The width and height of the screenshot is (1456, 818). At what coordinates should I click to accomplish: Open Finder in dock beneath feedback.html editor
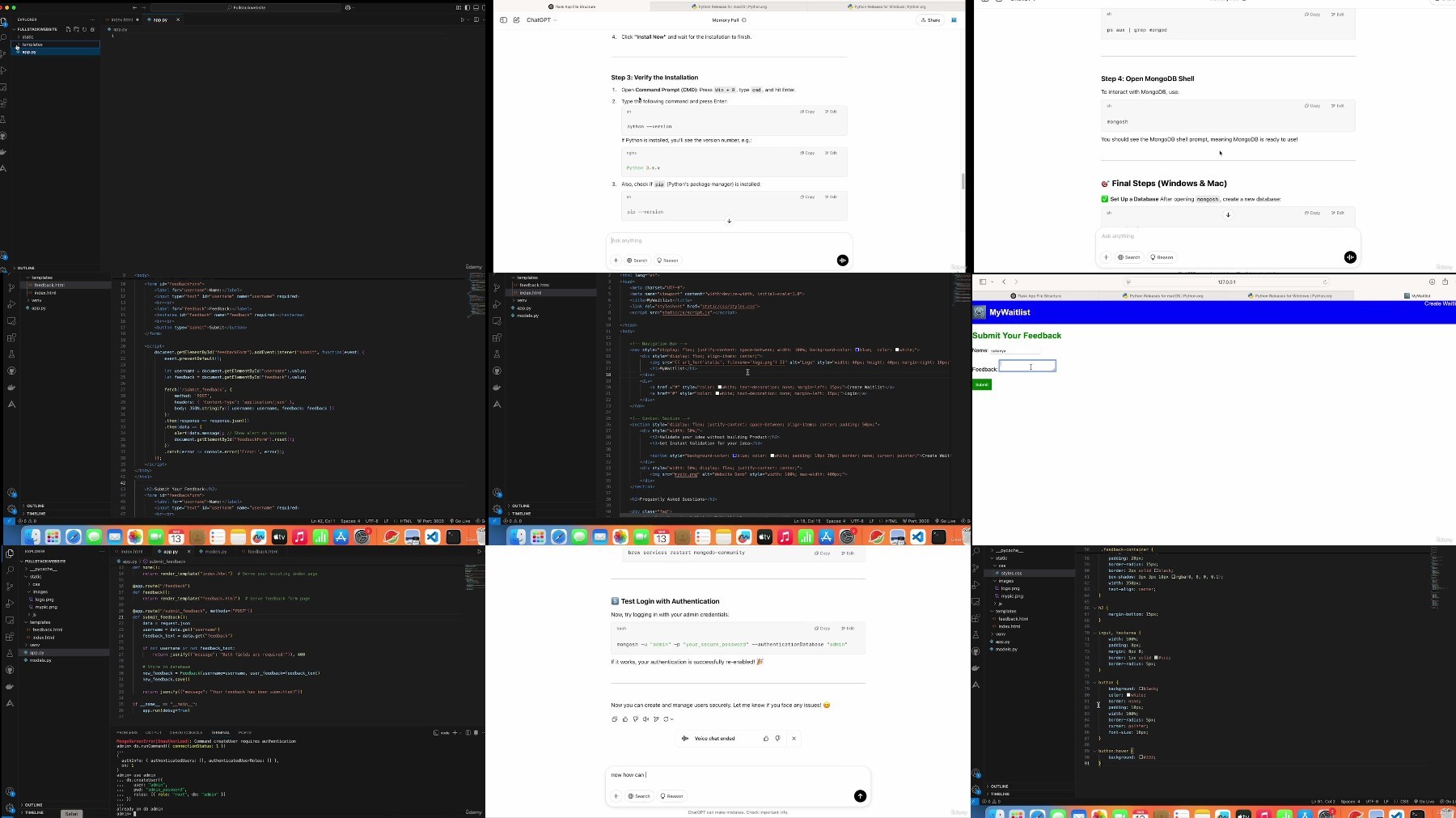click(31, 537)
